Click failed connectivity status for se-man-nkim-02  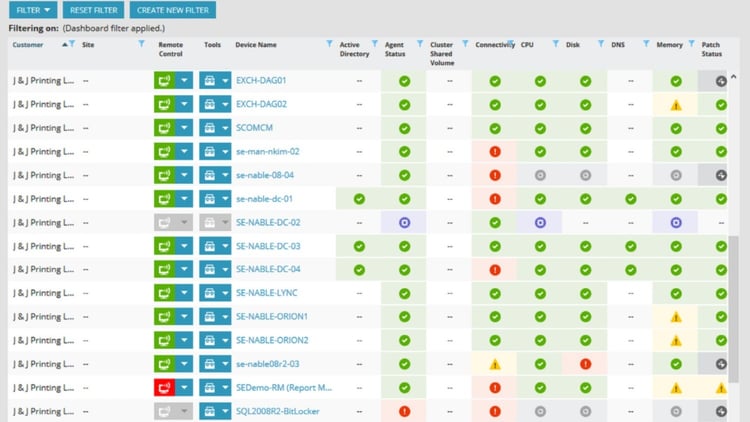click(495, 152)
